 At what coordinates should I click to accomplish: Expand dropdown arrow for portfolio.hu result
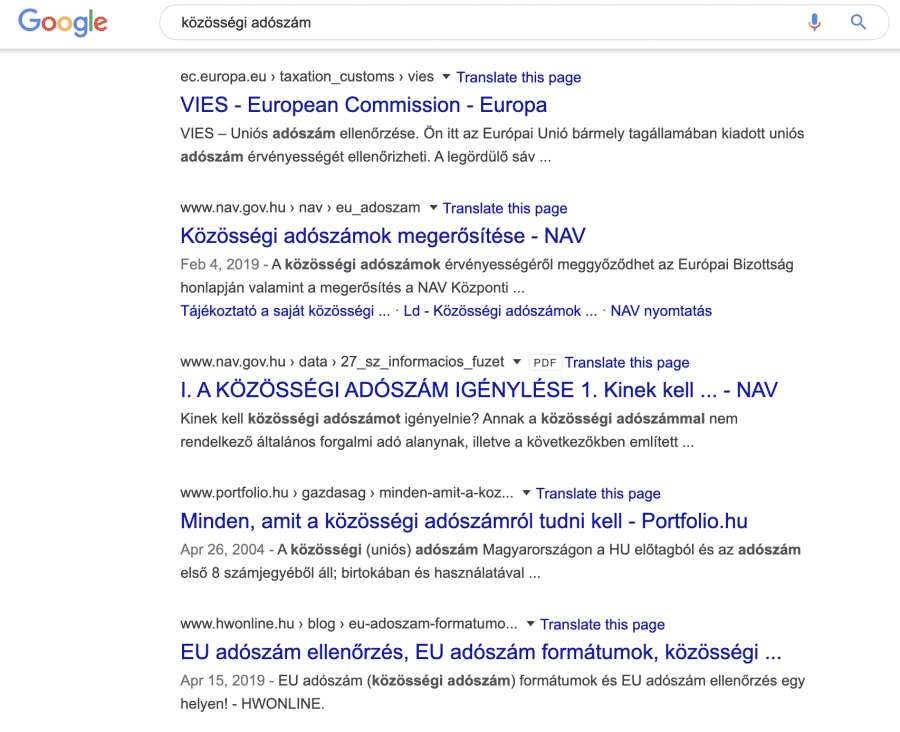tap(526, 493)
